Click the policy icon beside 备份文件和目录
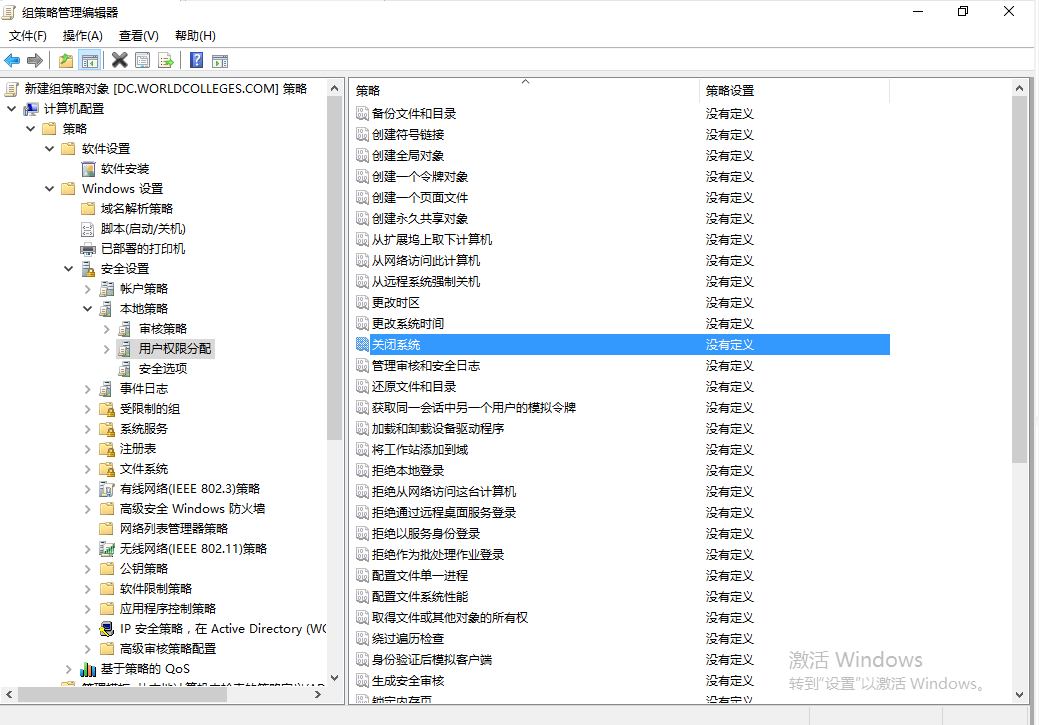This screenshot has width=1039, height=725. 362,113
